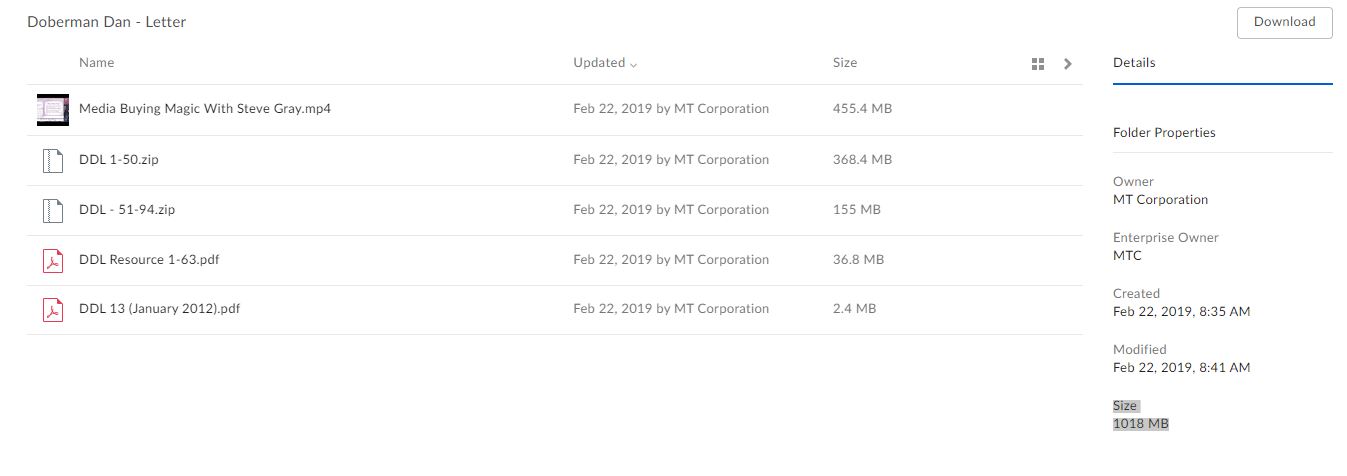Open Media Buying Magic video thumbnail
This screenshot has height=476, width=1347.
(52, 109)
